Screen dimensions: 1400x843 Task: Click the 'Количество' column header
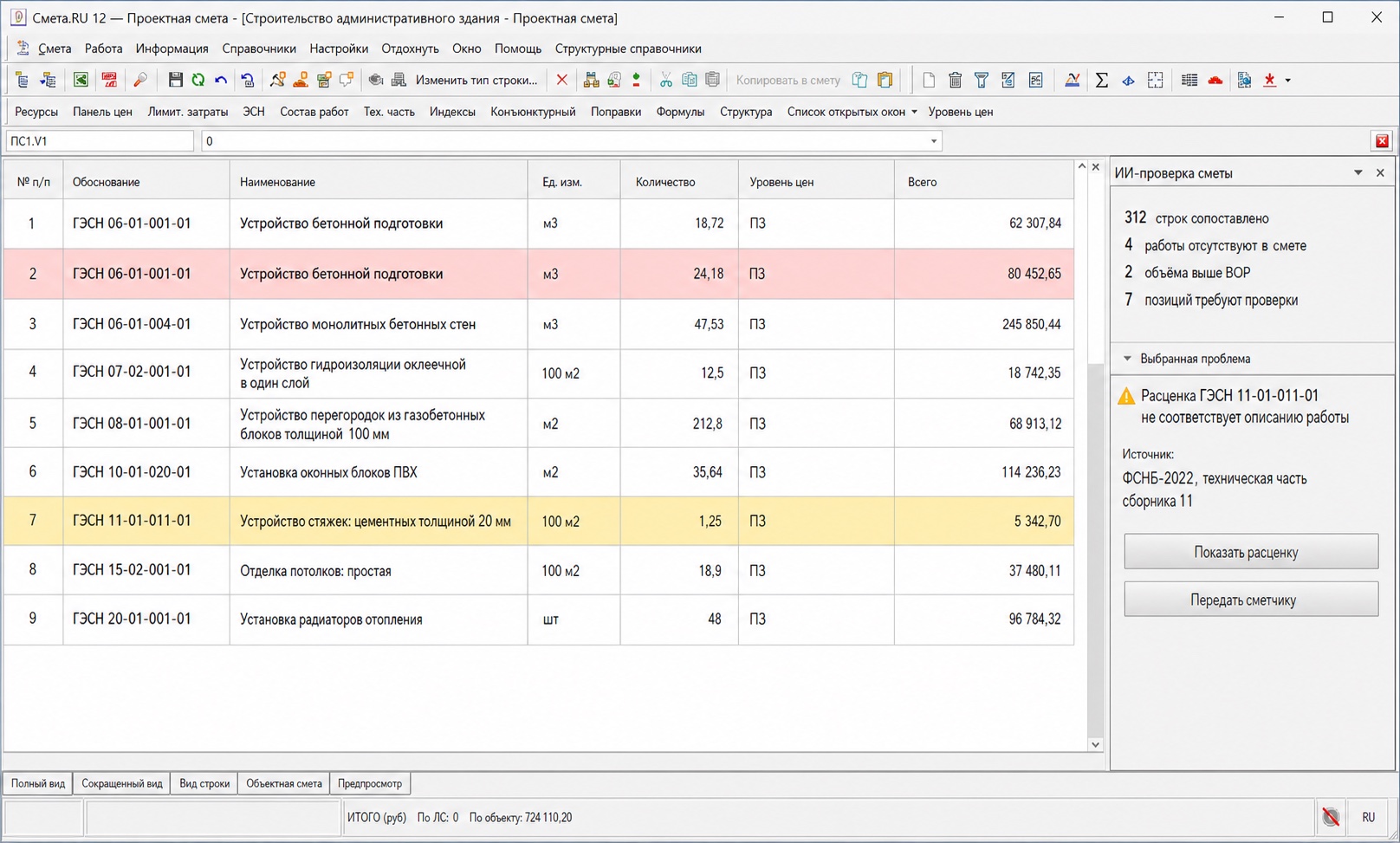679,182
